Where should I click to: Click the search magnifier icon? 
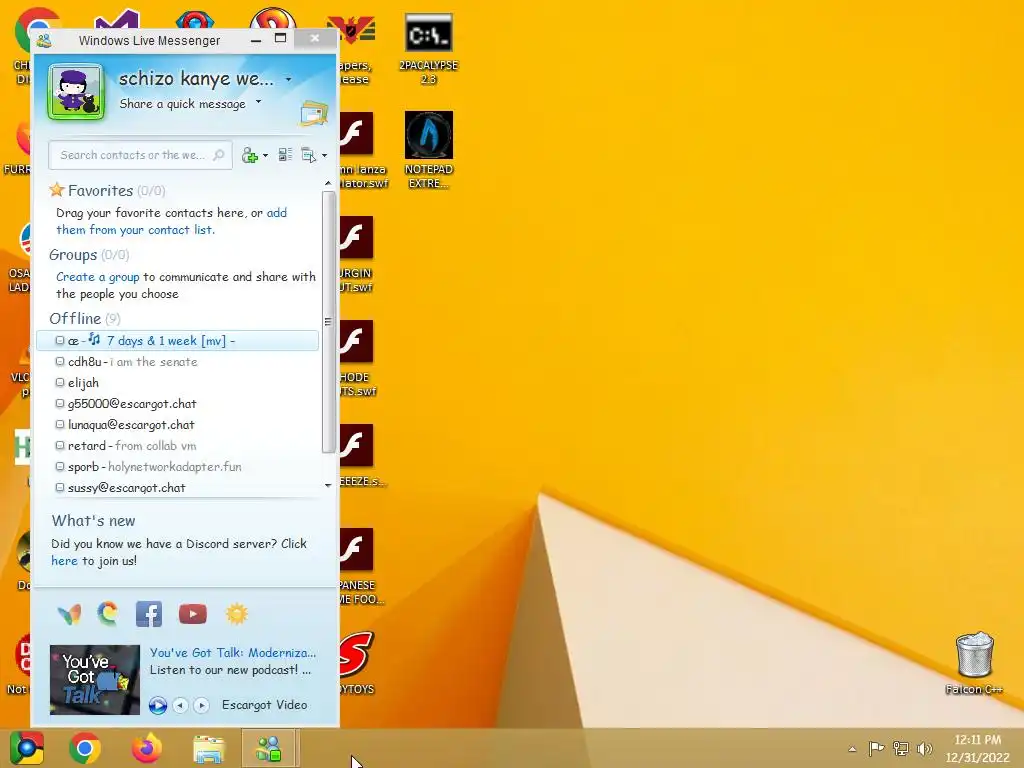point(219,155)
